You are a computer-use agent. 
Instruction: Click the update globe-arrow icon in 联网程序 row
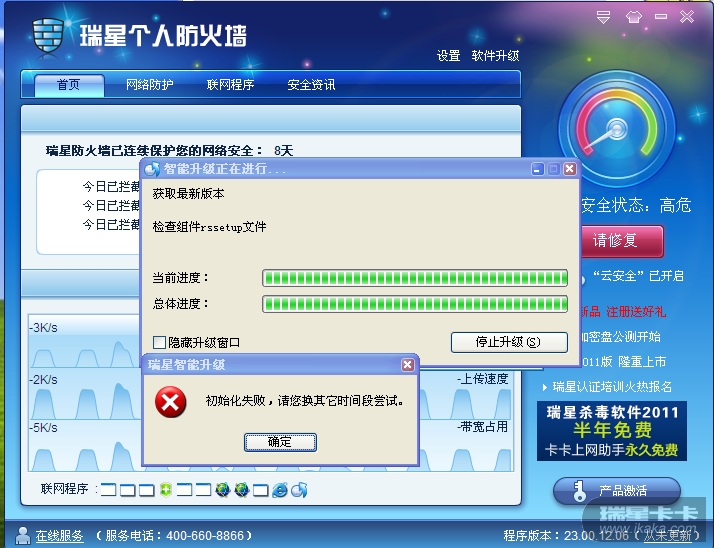click(299, 490)
